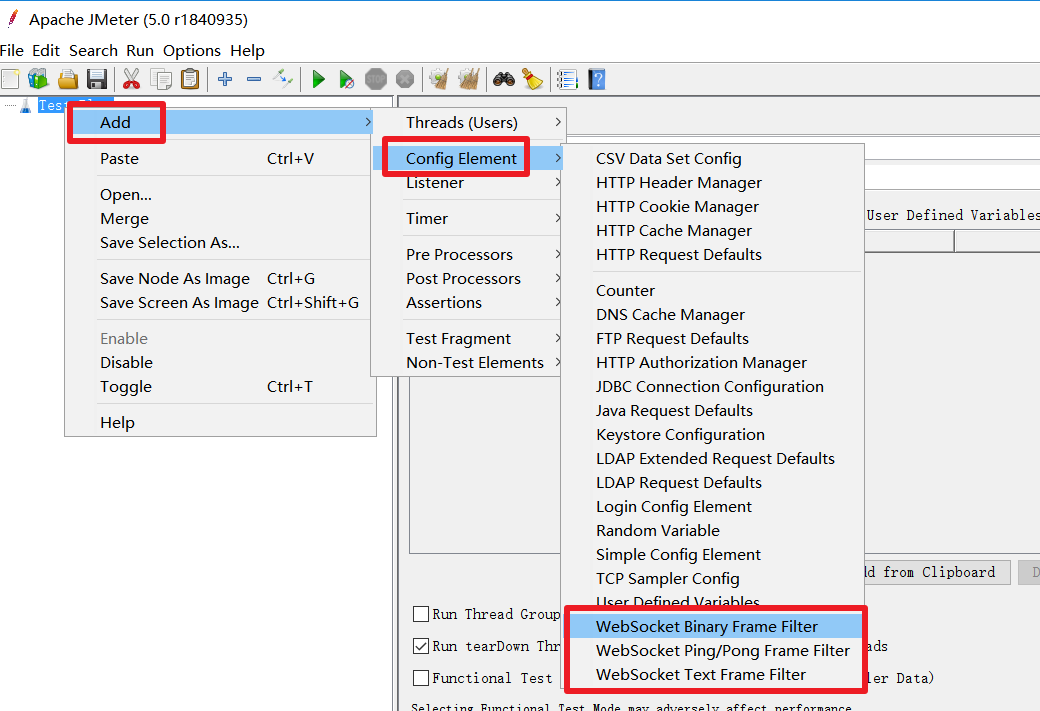
Task: Expand the Listener submenu
Action: coord(468,182)
